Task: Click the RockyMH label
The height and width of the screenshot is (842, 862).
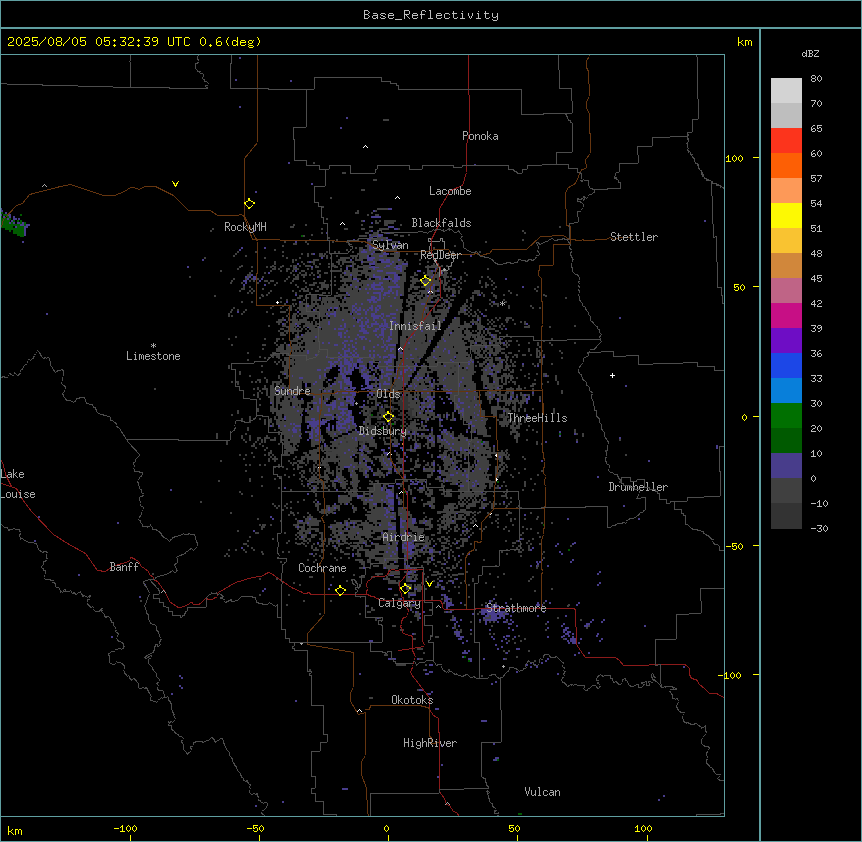Action: point(245,227)
